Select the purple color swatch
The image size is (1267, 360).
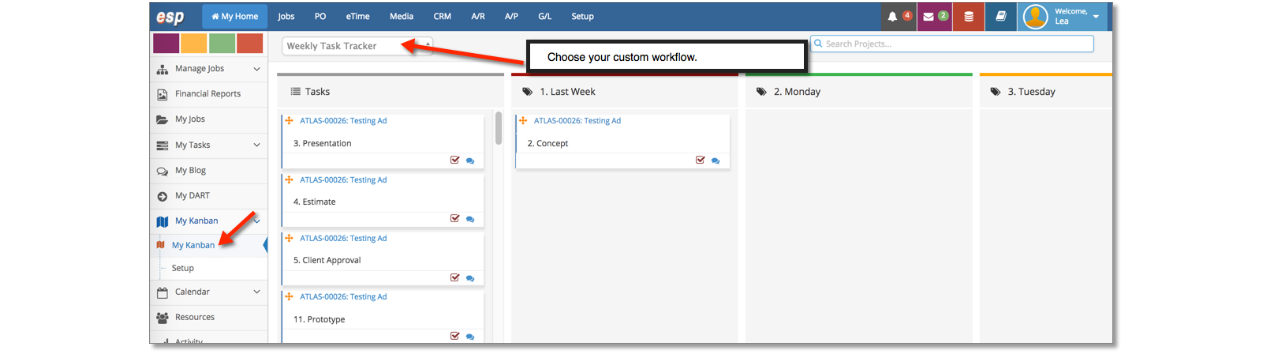(x=166, y=43)
